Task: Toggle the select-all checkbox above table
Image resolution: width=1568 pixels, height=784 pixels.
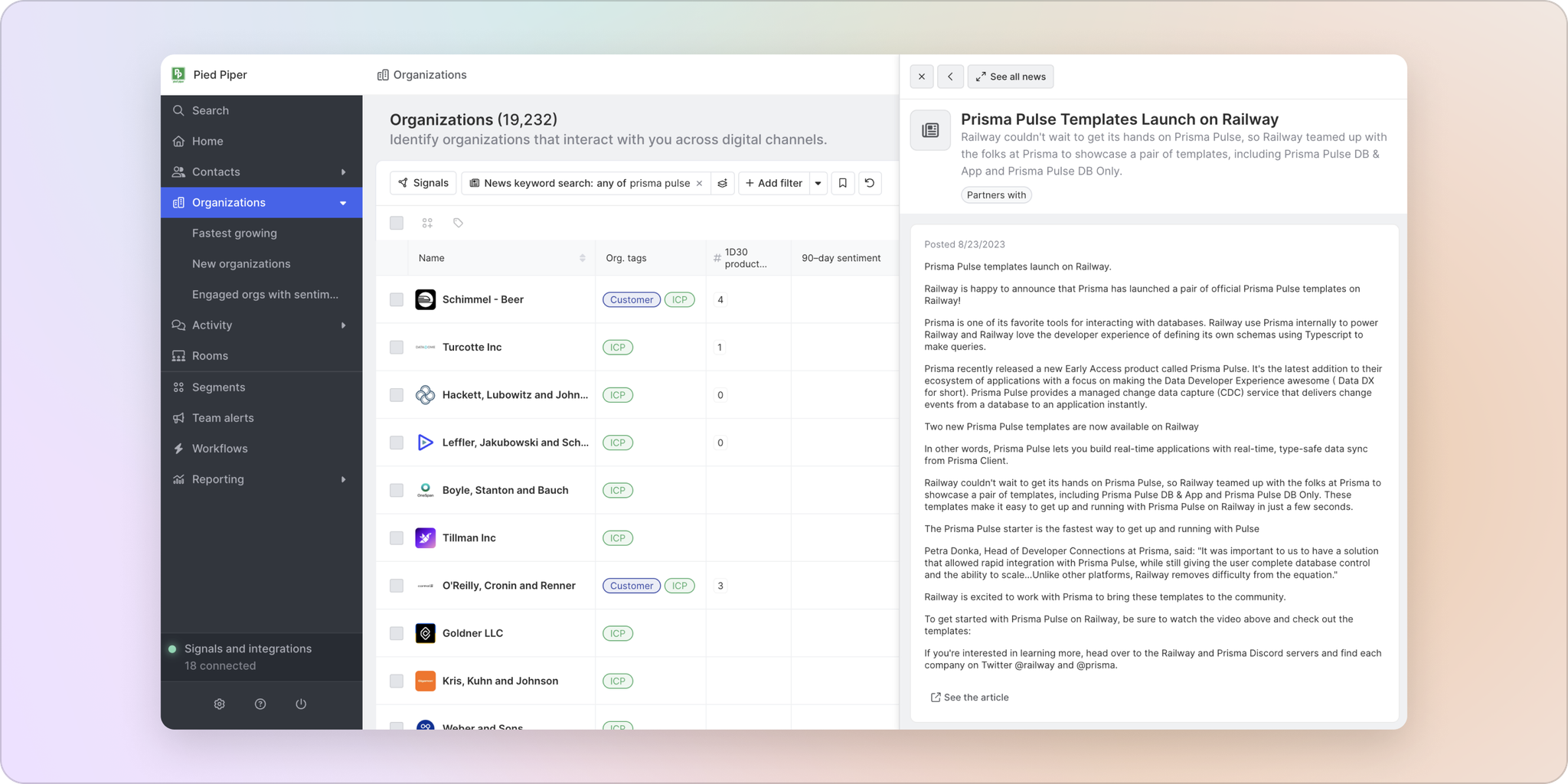Action: click(x=397, y=223)
